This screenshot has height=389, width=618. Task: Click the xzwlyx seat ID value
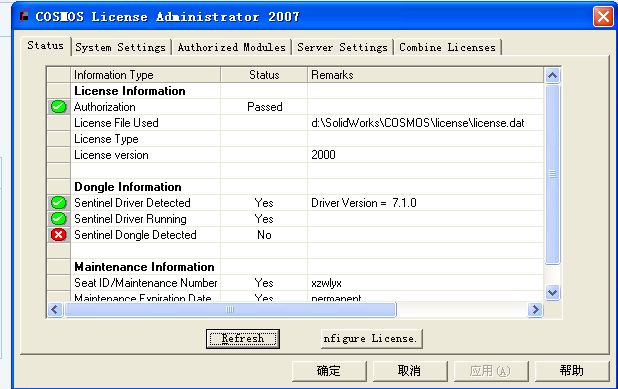click(326, 283)
